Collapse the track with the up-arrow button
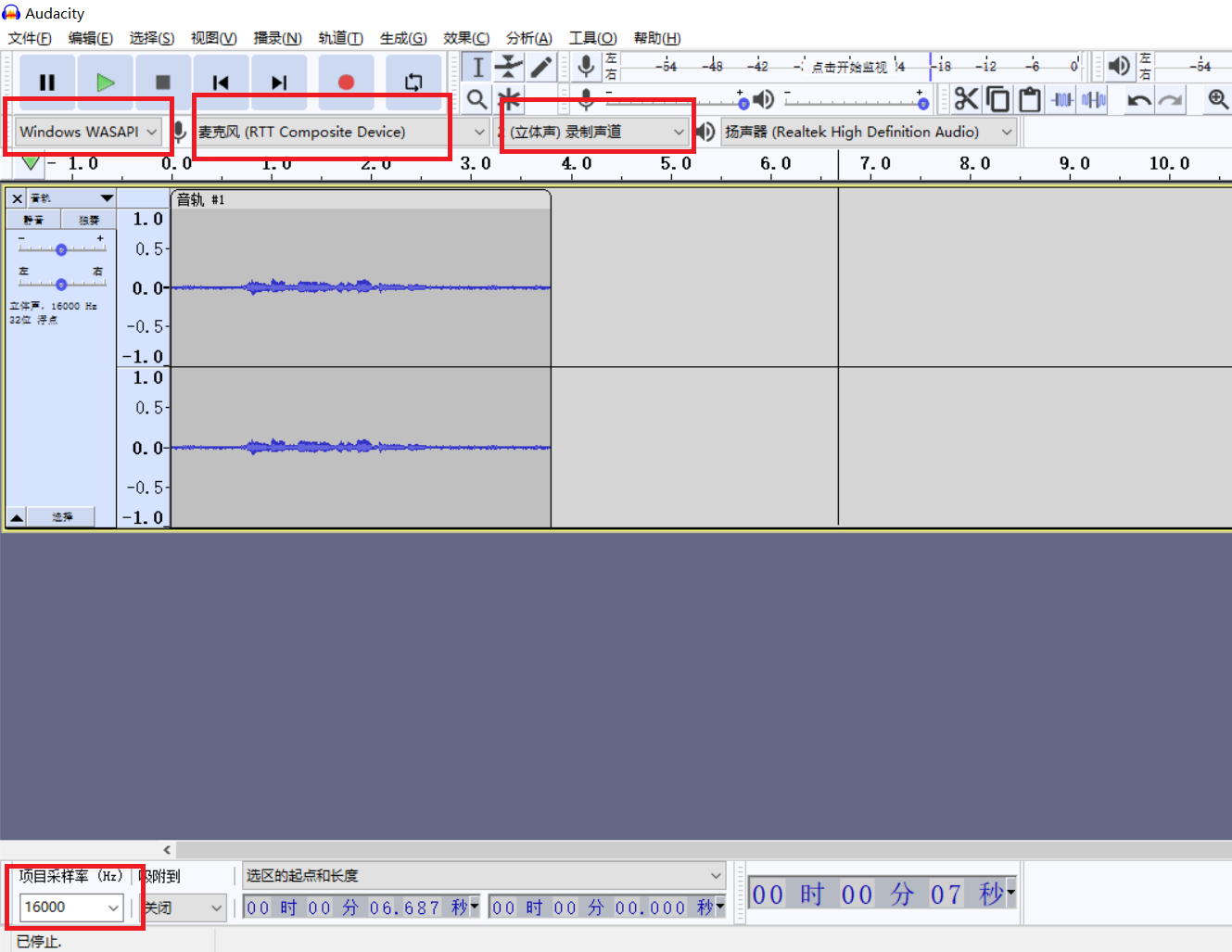The image size is (1232, 952). click(17, 517)
